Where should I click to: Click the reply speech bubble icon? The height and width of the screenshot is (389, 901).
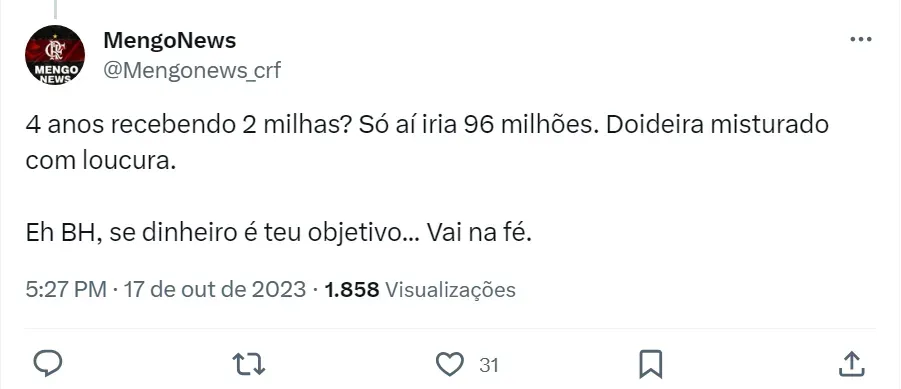pyautogui.click(x=48, y=363)
